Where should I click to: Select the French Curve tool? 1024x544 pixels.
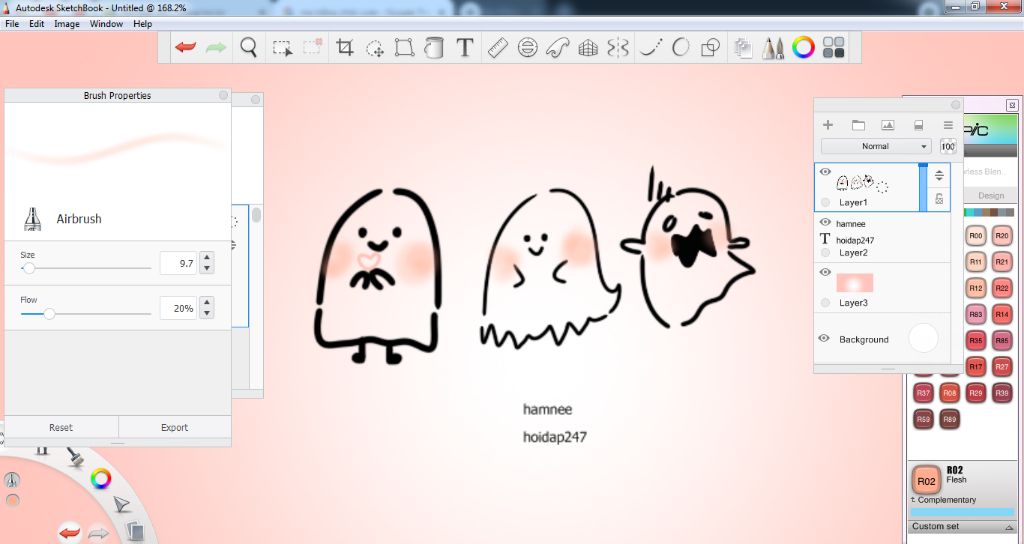click(x=557, y=47)
